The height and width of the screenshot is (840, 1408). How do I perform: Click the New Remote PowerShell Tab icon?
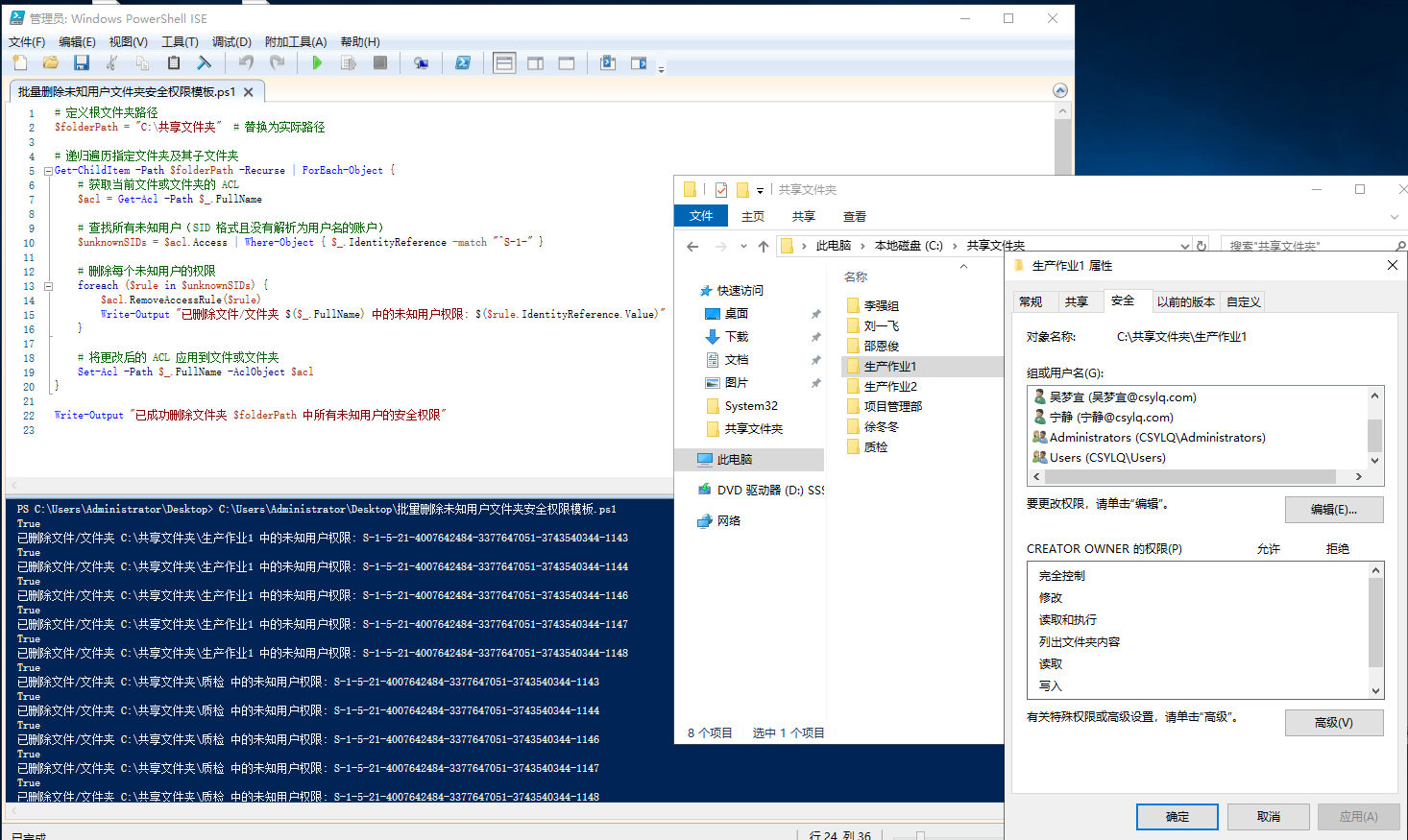coord(421,62)
